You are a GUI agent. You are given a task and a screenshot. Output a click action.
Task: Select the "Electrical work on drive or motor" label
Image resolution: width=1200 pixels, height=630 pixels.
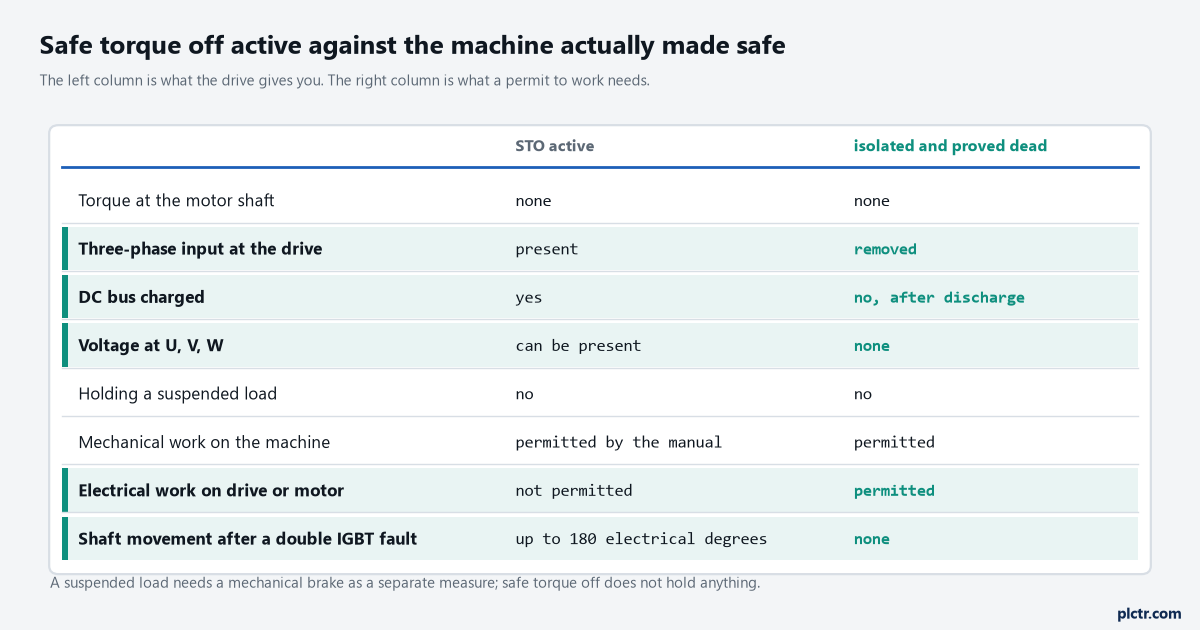point(211,490)
